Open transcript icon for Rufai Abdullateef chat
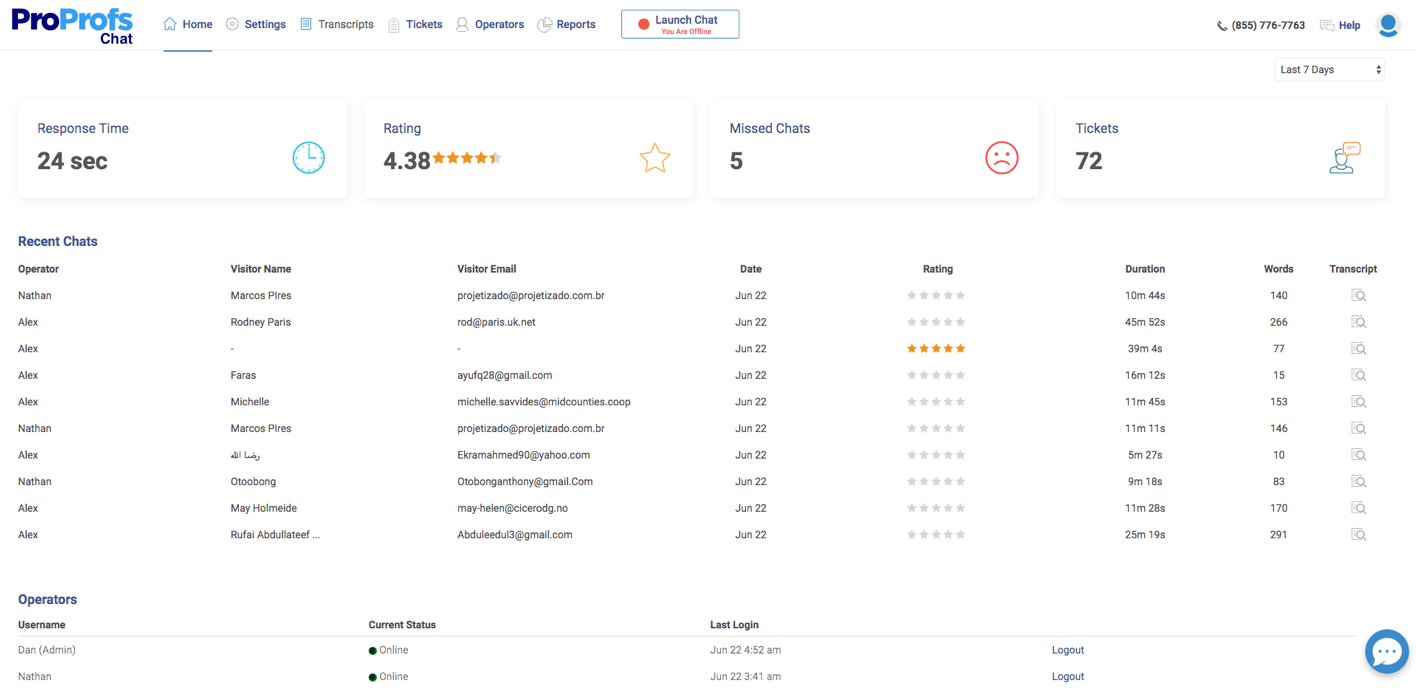Image resolution: width=1416 pixels, height=693 pixels. click(1358, 535)
